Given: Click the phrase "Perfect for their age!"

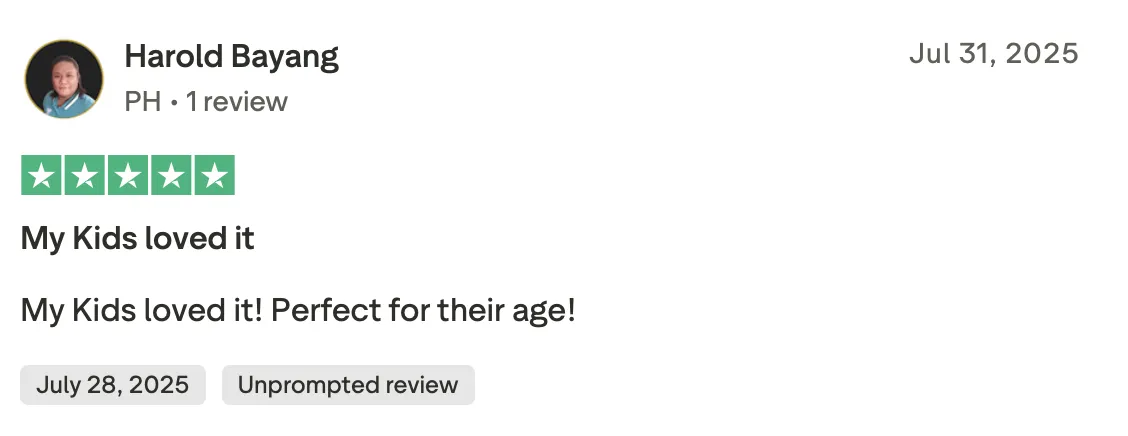Looking at the screenshot, I should click(x=423, y=311).
